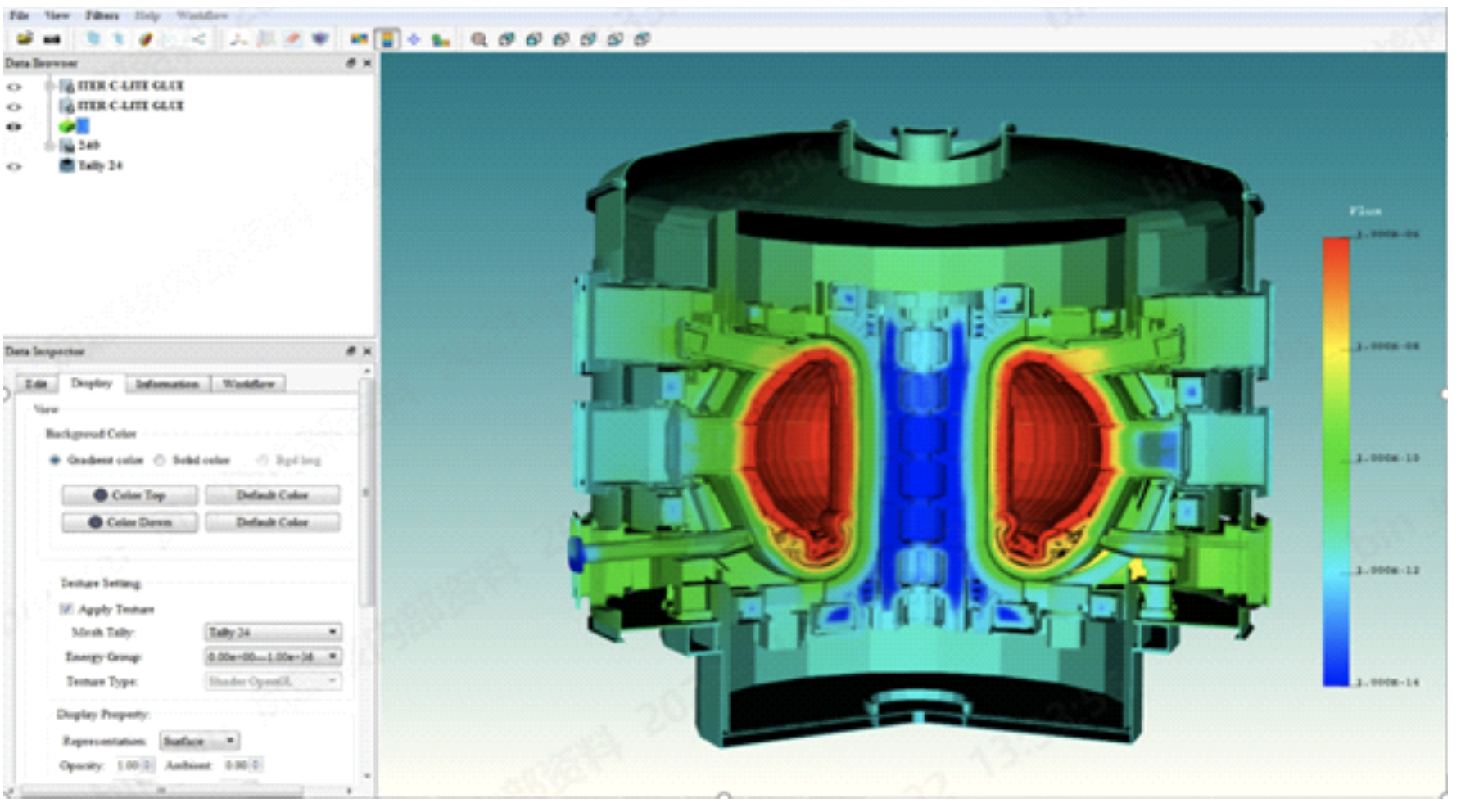Click the Data Inspector horizontal scrollbar
Screen dimensions: 1461x812
tap(162, 791)
